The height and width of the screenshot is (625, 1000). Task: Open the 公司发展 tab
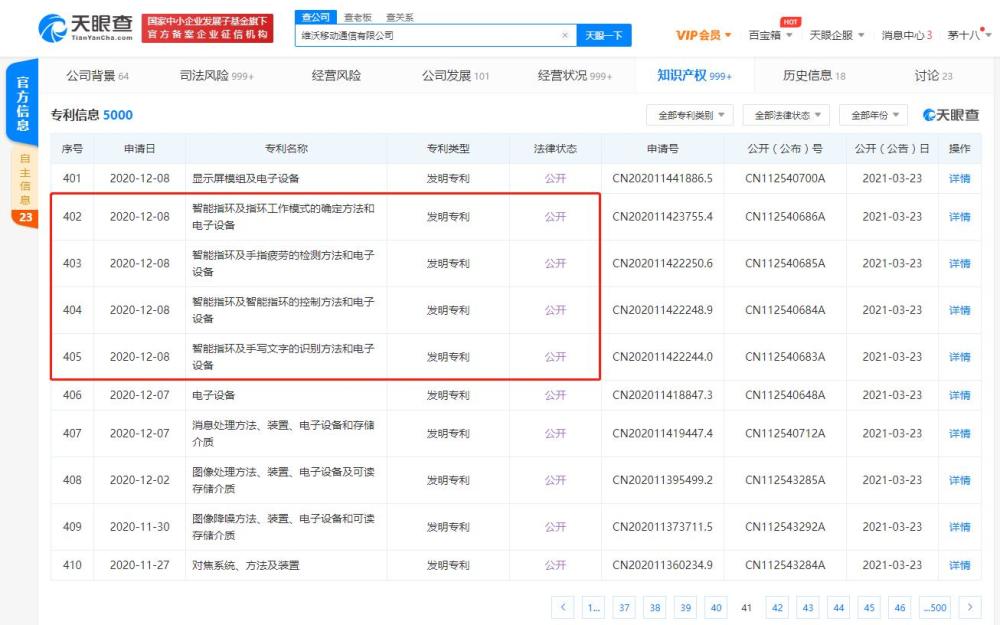455,76
